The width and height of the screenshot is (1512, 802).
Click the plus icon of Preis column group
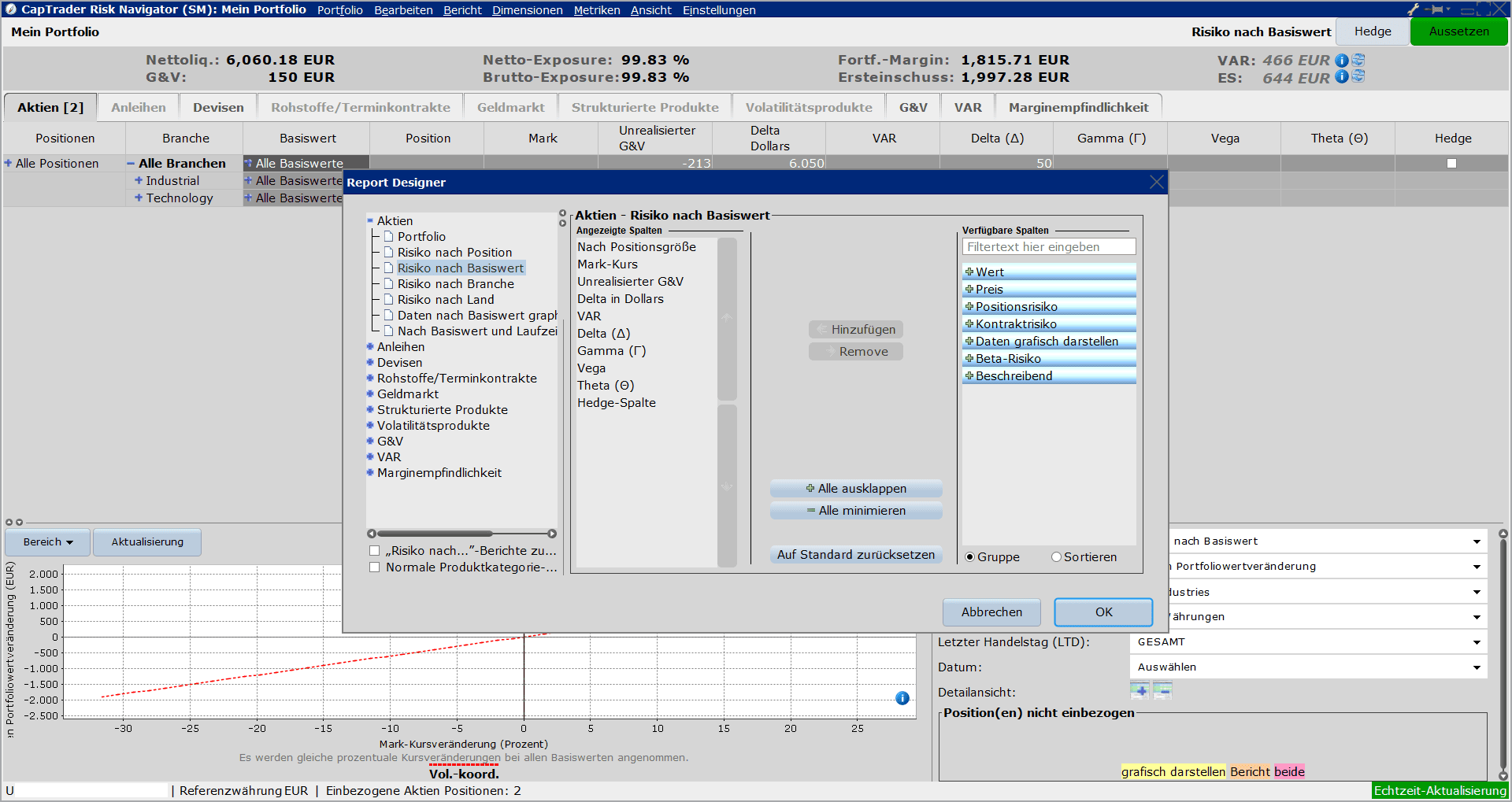tap(969, 289)
